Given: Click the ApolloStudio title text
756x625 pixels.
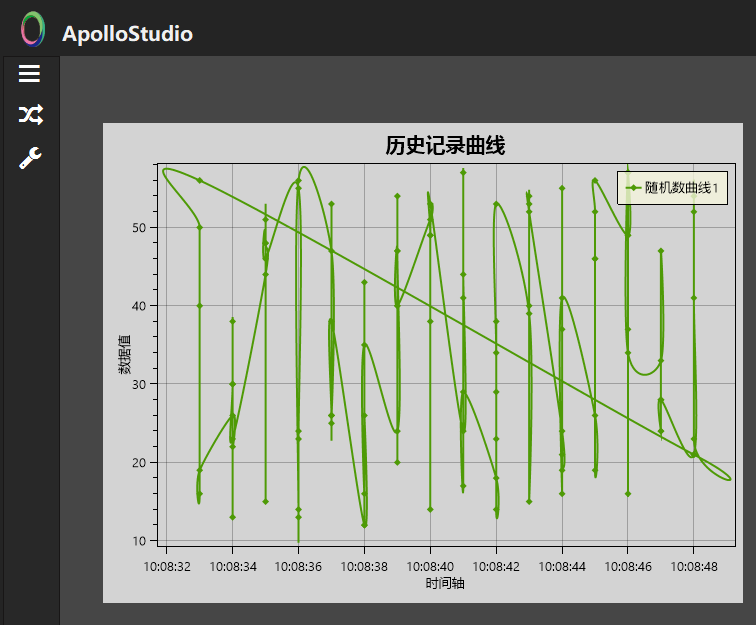Looking at the screenshot, I should 127,34.
